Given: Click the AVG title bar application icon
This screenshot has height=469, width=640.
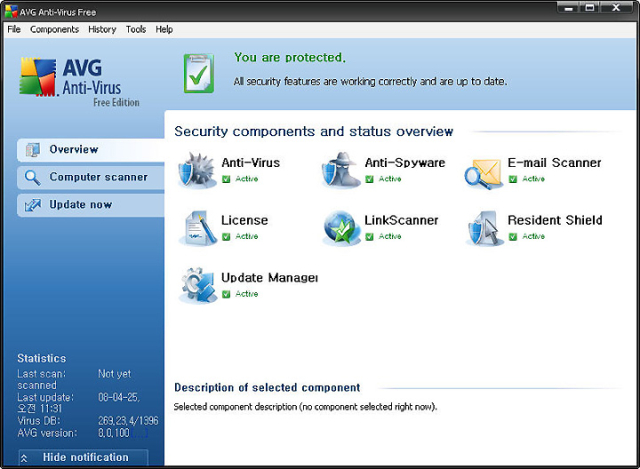Looking at the screenshot, I should 11,12.
